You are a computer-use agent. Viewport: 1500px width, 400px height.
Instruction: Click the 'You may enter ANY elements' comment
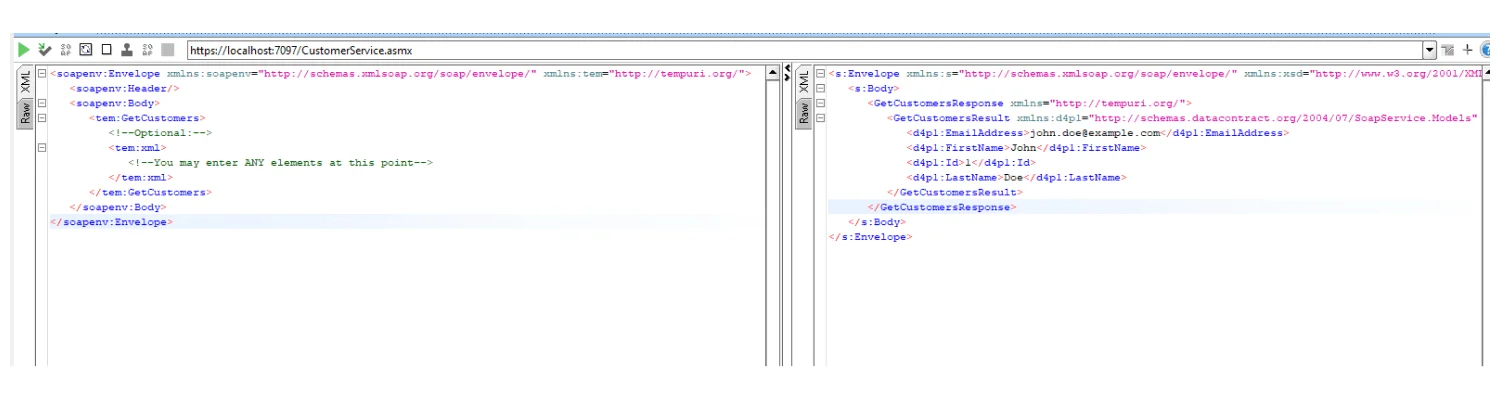pos(280,163)
